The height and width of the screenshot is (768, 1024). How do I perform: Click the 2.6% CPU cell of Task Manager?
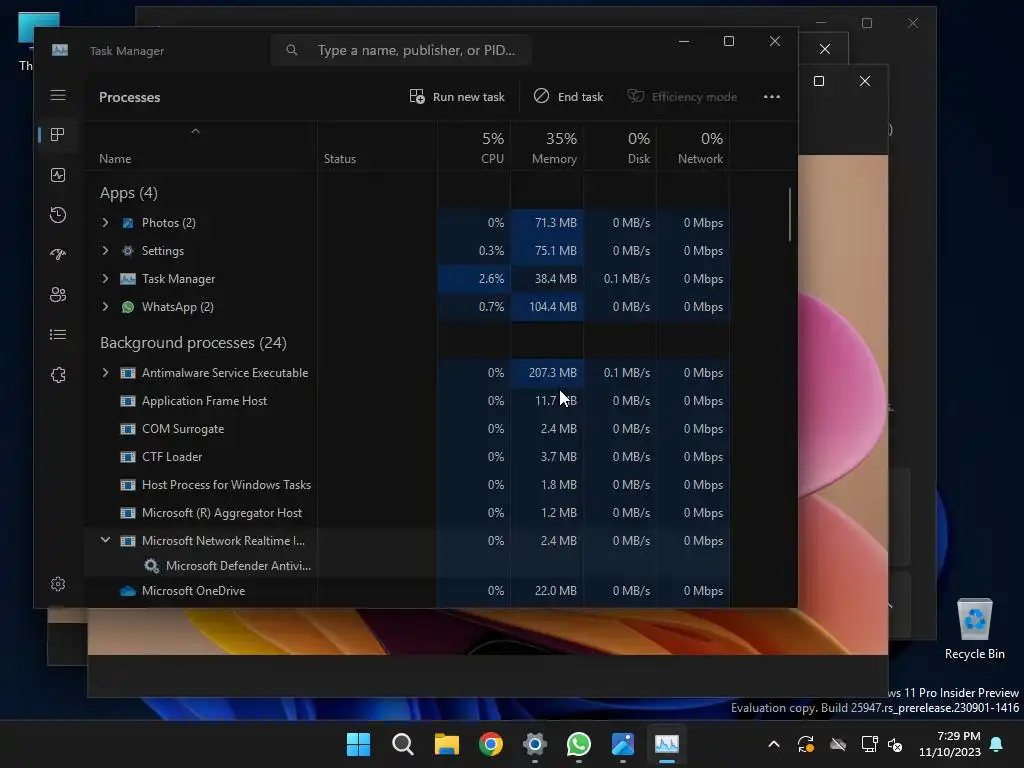pos(474,279)
